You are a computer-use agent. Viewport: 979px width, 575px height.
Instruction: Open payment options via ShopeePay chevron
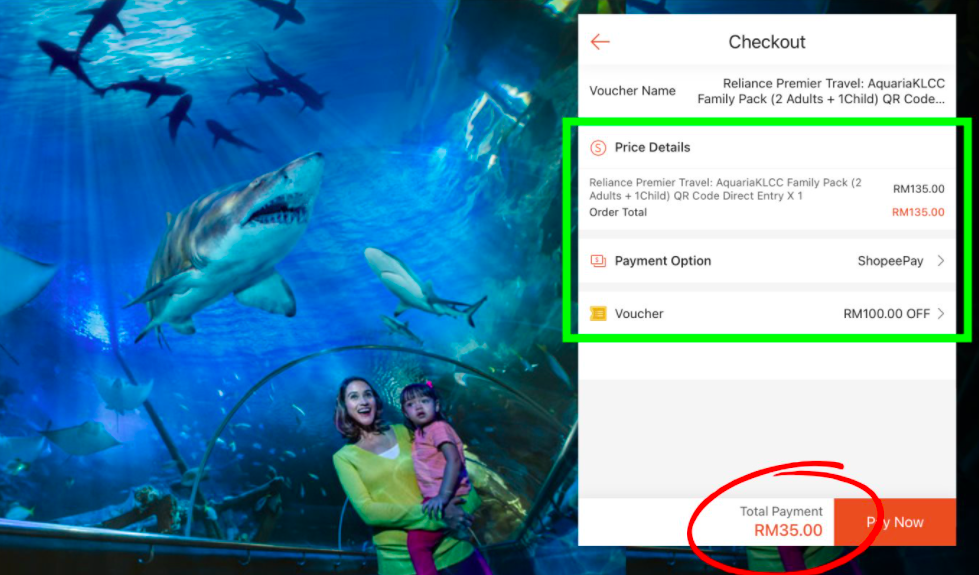(x=940, y=261)
